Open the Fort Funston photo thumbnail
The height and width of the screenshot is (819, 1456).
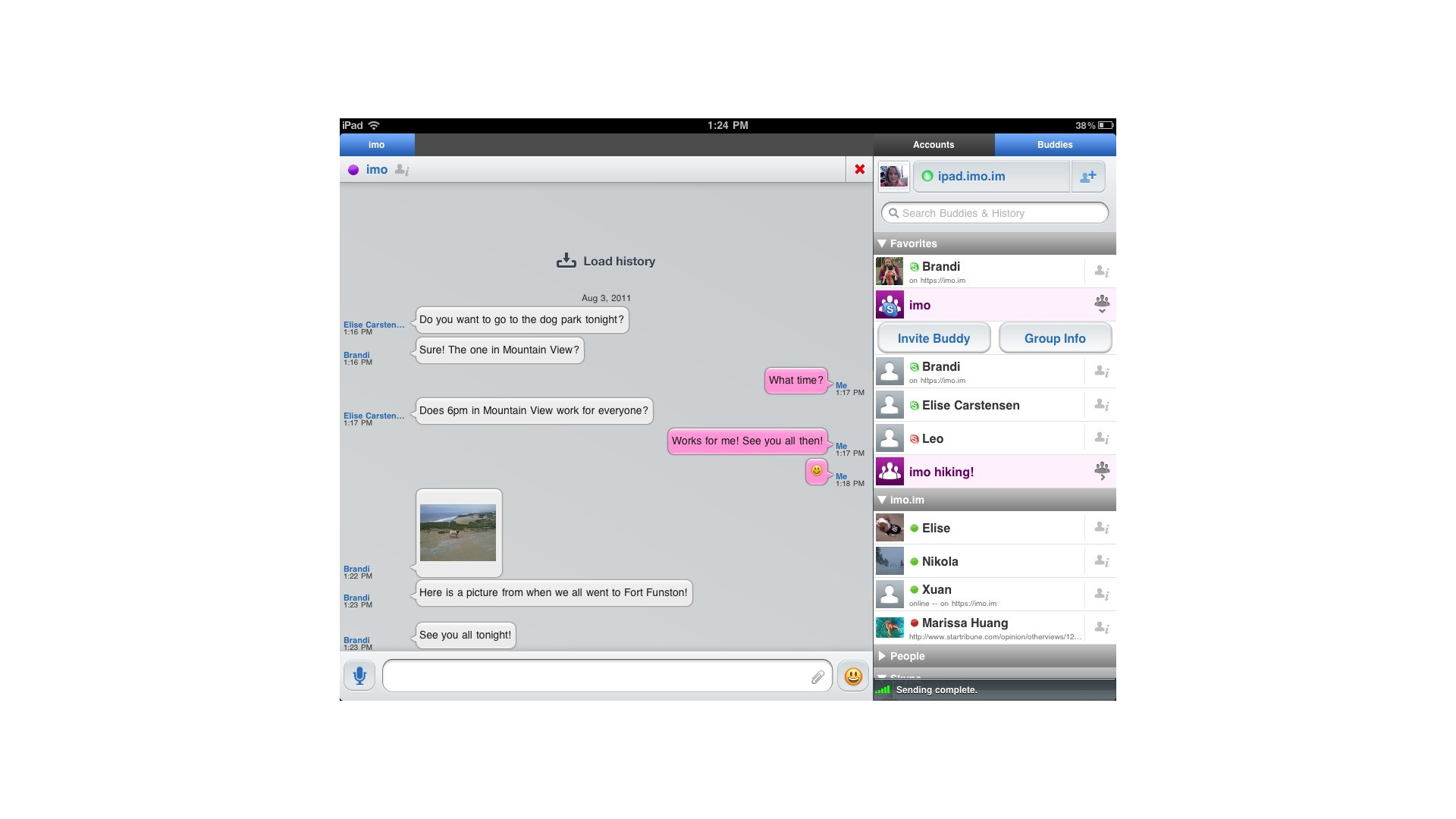tap(458, 533)
